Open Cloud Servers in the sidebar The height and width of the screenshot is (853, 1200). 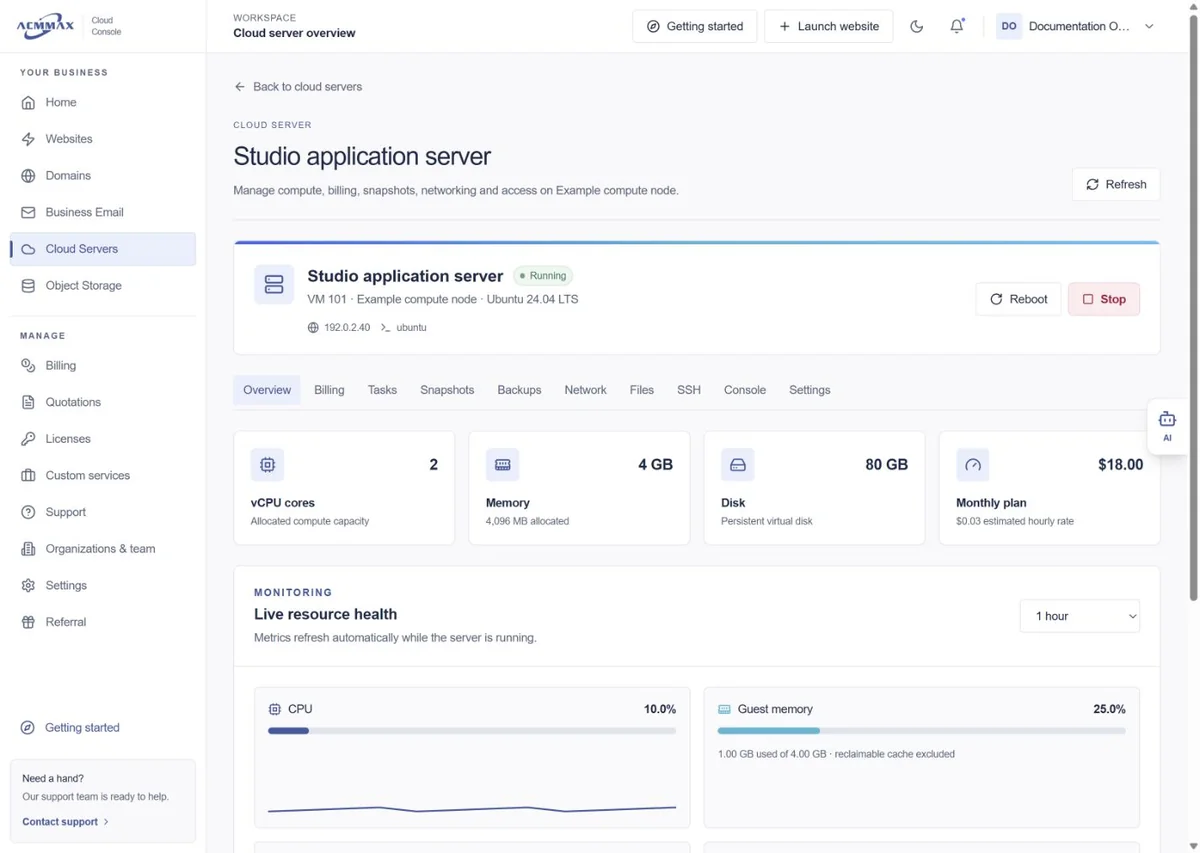coord(103,249)
